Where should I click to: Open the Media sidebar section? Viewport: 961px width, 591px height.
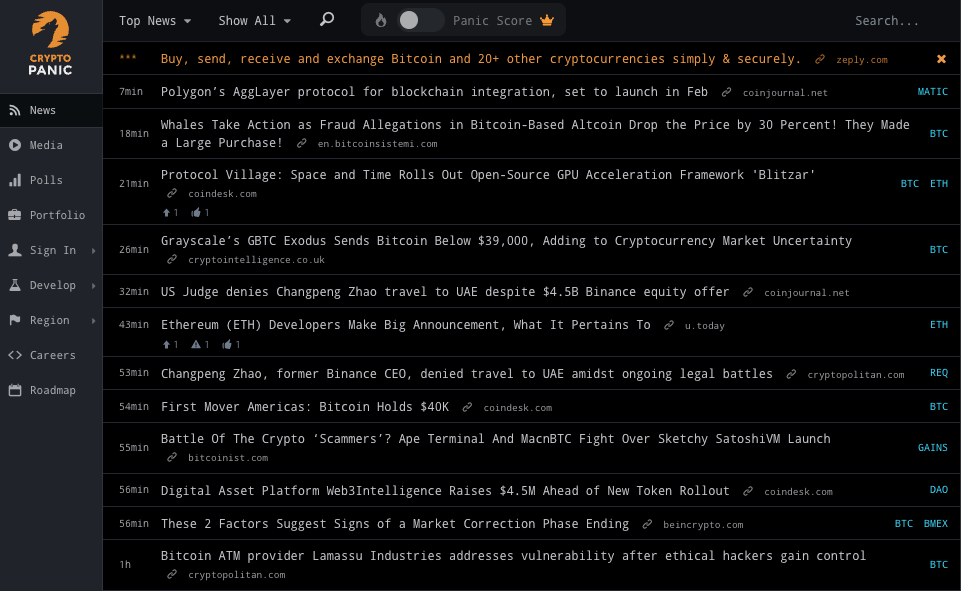coord(51,145)
